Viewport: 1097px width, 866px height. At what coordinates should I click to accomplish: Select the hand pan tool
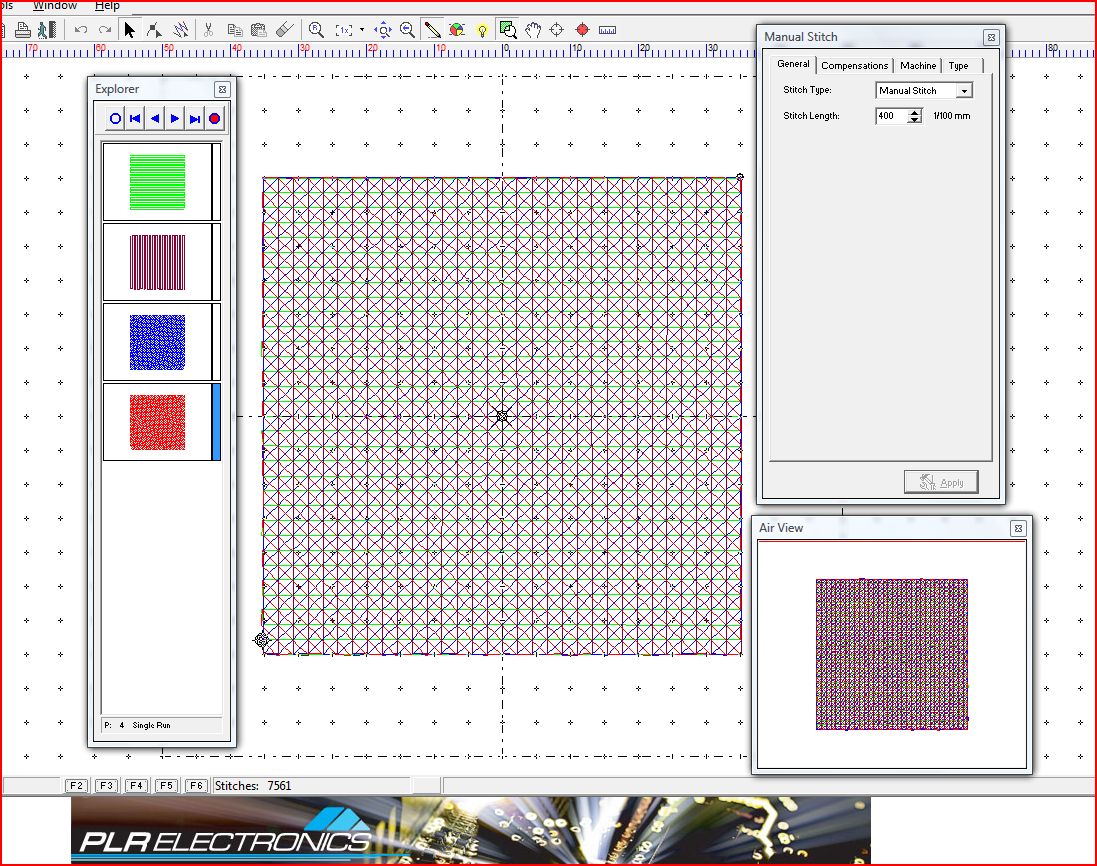tap(533, 30)
